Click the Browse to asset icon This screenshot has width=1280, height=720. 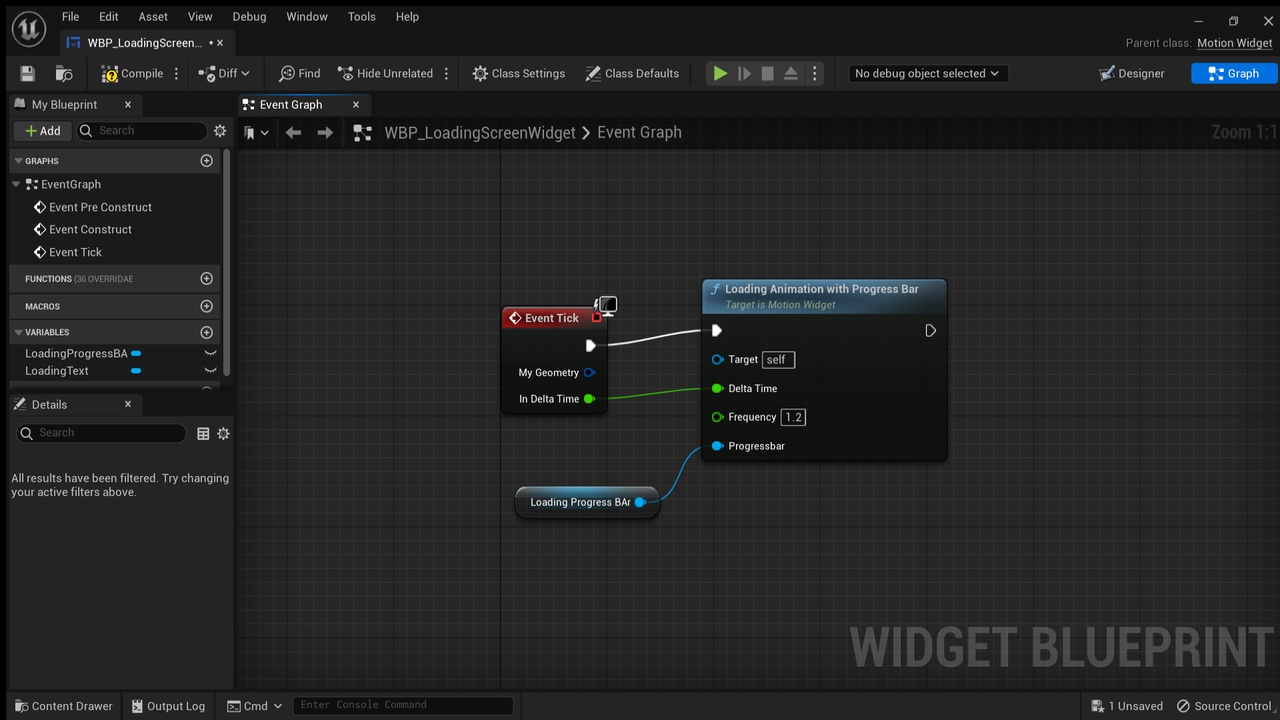click(x=64, y=73)
